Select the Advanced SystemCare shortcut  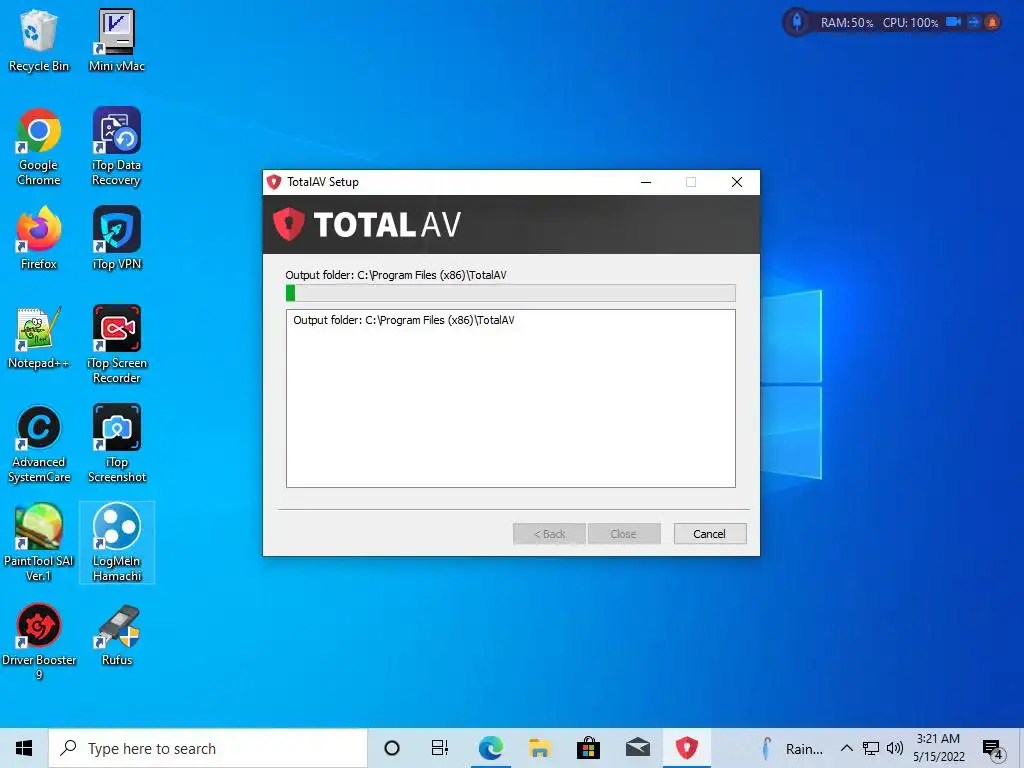(39, 444)
